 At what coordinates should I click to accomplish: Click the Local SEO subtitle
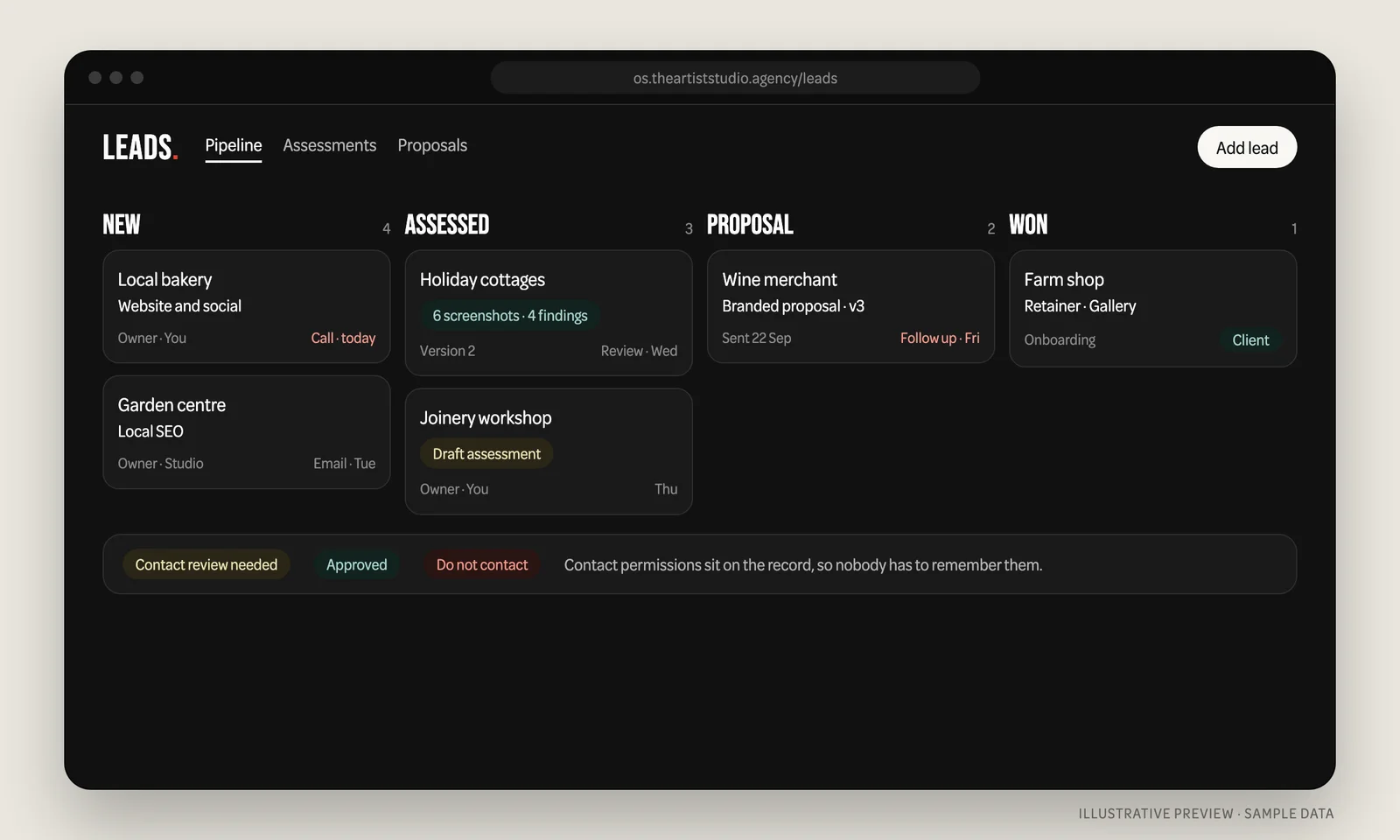[150, 431]
